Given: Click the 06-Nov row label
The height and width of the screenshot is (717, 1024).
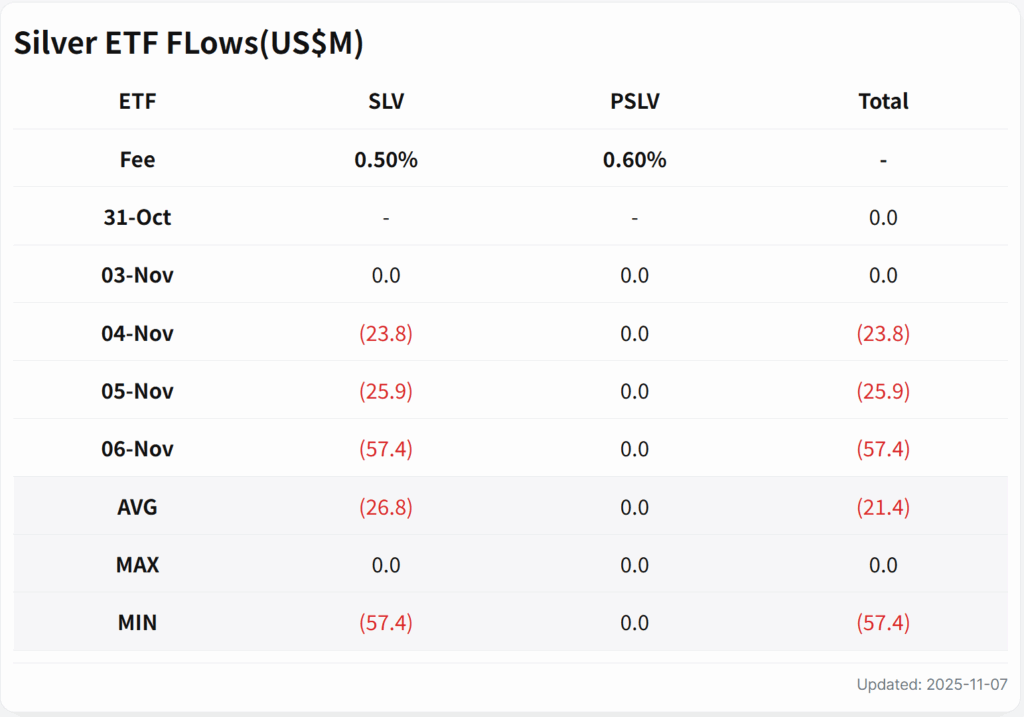Looking at the screenshot, I should pos(137,449).
